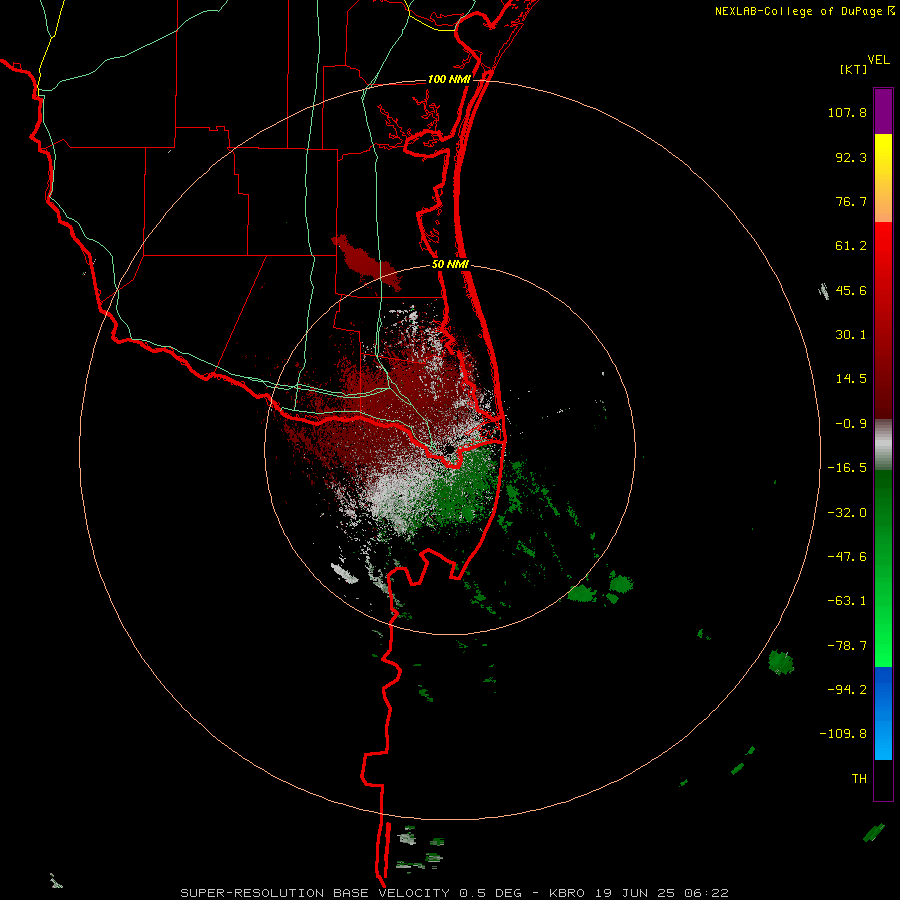The height and width of the screenshot is (900, 900).
Task: Click the Super-Resolution Base Velocity caption
Action: click(x=454, y=893)
